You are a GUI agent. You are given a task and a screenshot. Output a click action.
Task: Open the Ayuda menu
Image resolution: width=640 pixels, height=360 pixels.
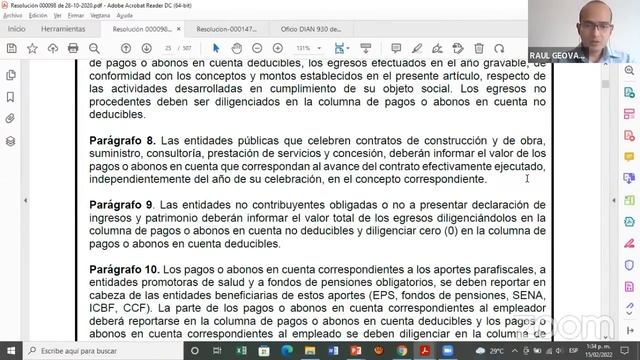tap(124, 16)
